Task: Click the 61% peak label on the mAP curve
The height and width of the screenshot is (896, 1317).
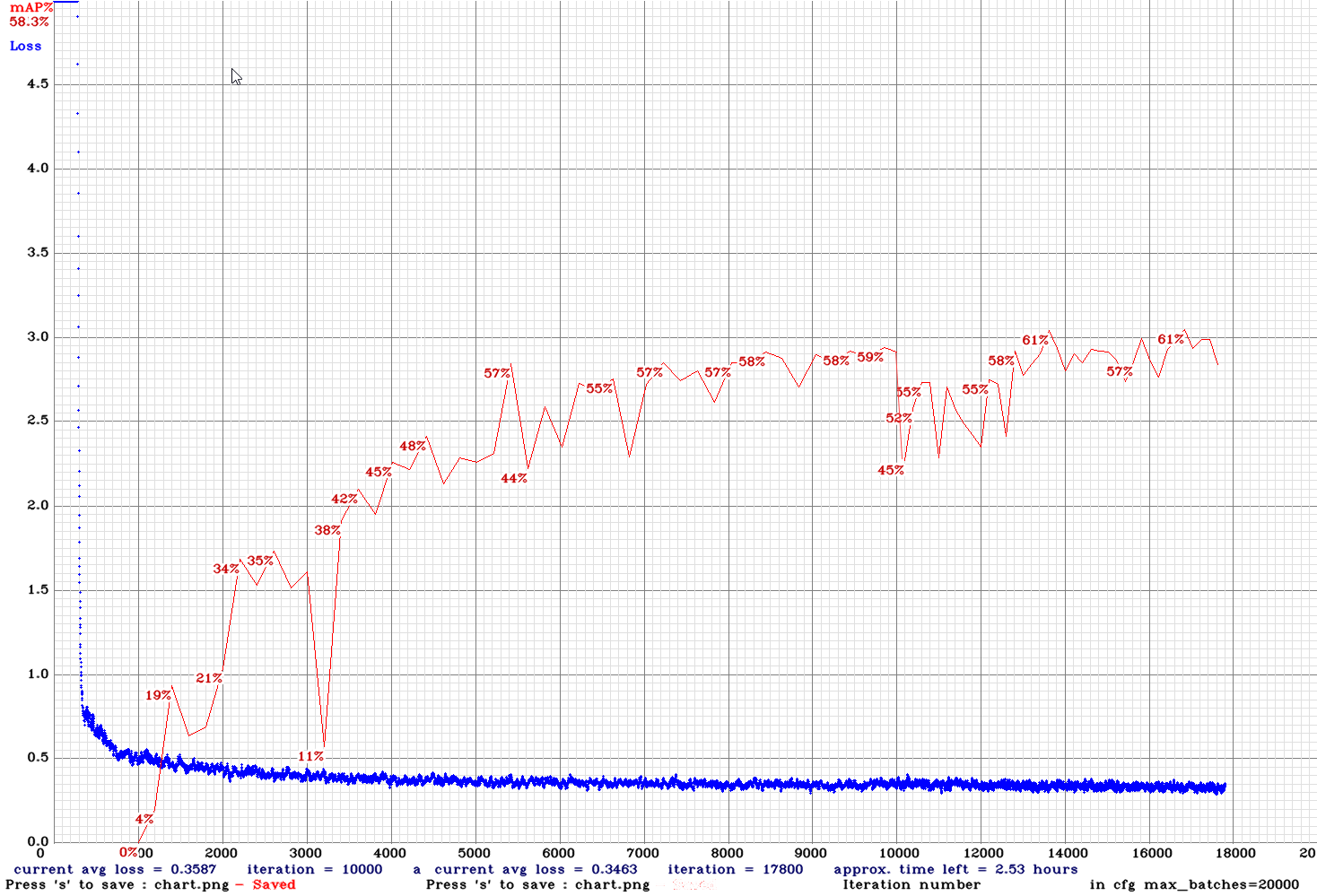Action: (x=1035, y=339)
